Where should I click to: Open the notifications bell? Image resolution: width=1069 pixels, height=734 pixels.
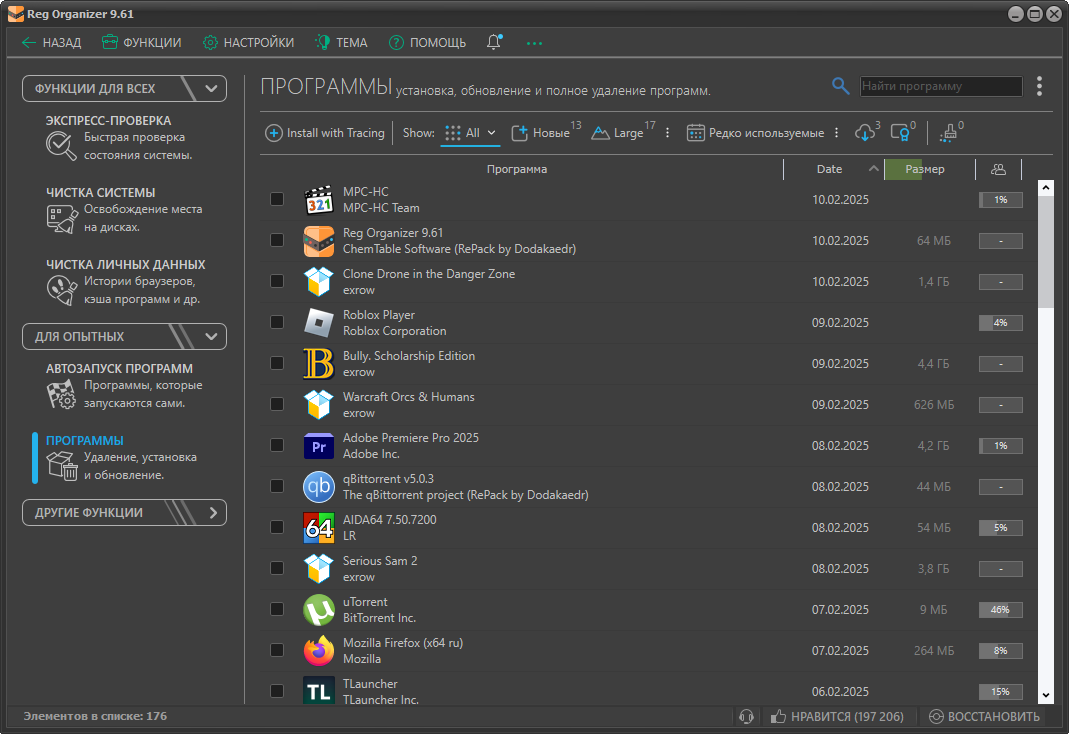pos(494,42)
